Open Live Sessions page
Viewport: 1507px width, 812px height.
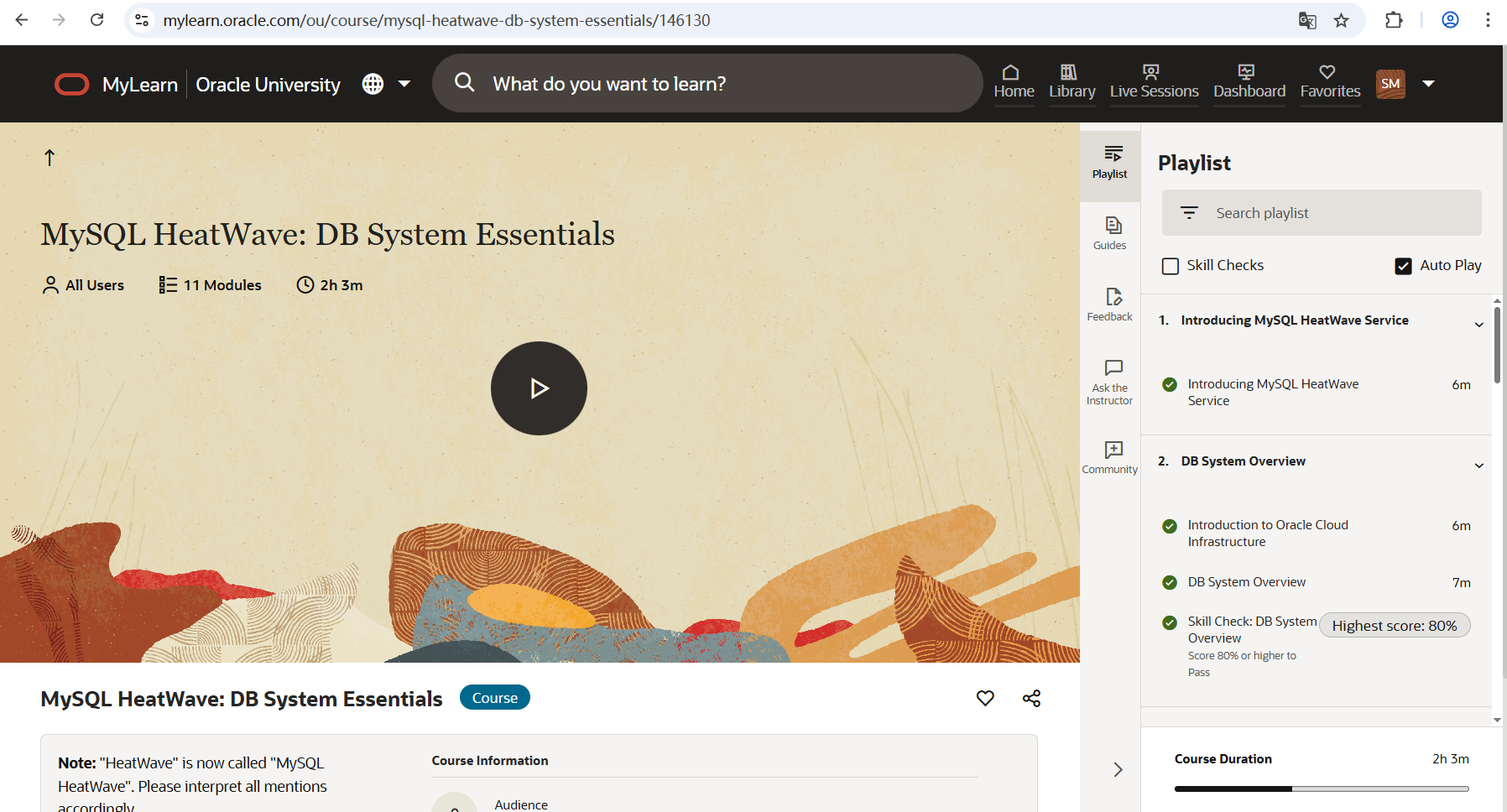(x=1154, y=82)
